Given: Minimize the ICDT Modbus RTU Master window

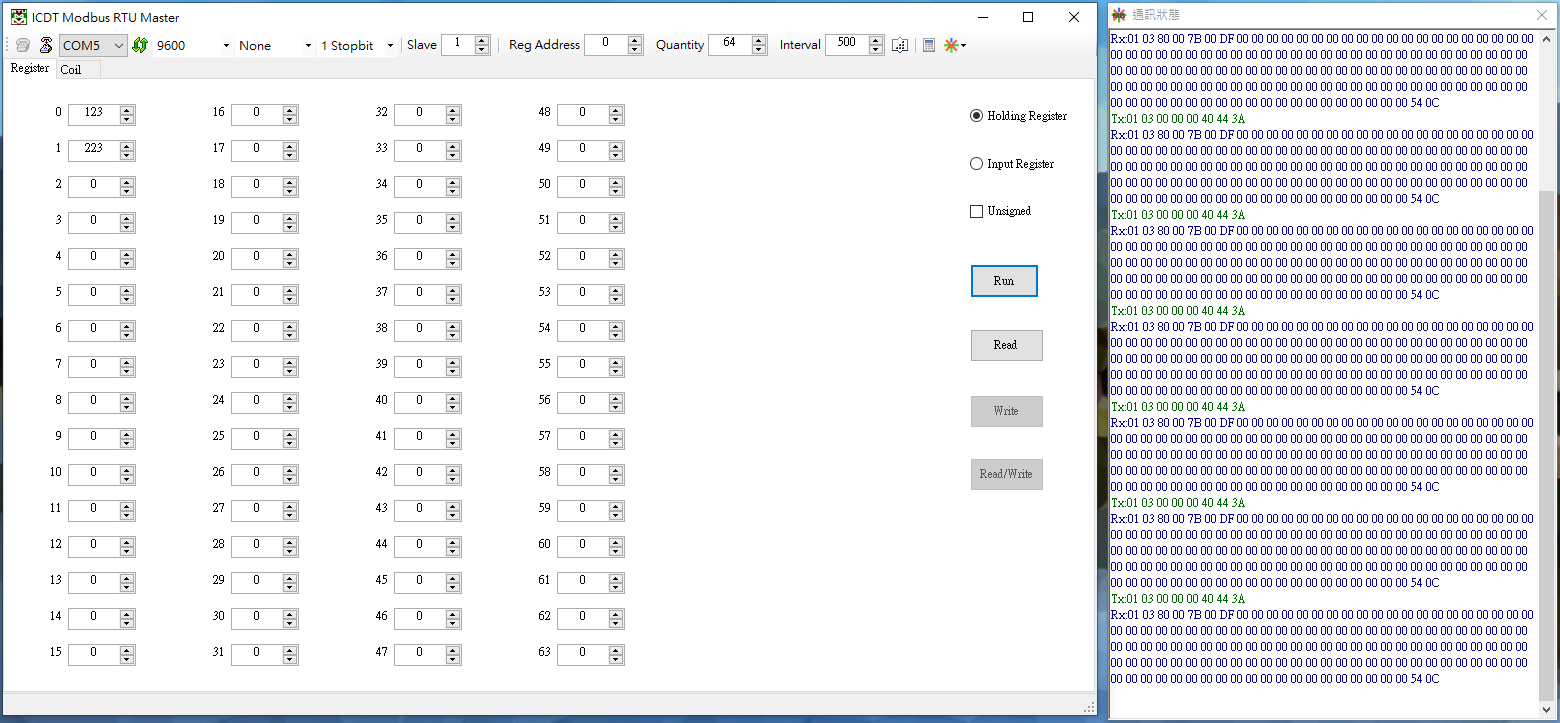Looking at the screenshot, I should pyautogui.click(x=983, y=17).
